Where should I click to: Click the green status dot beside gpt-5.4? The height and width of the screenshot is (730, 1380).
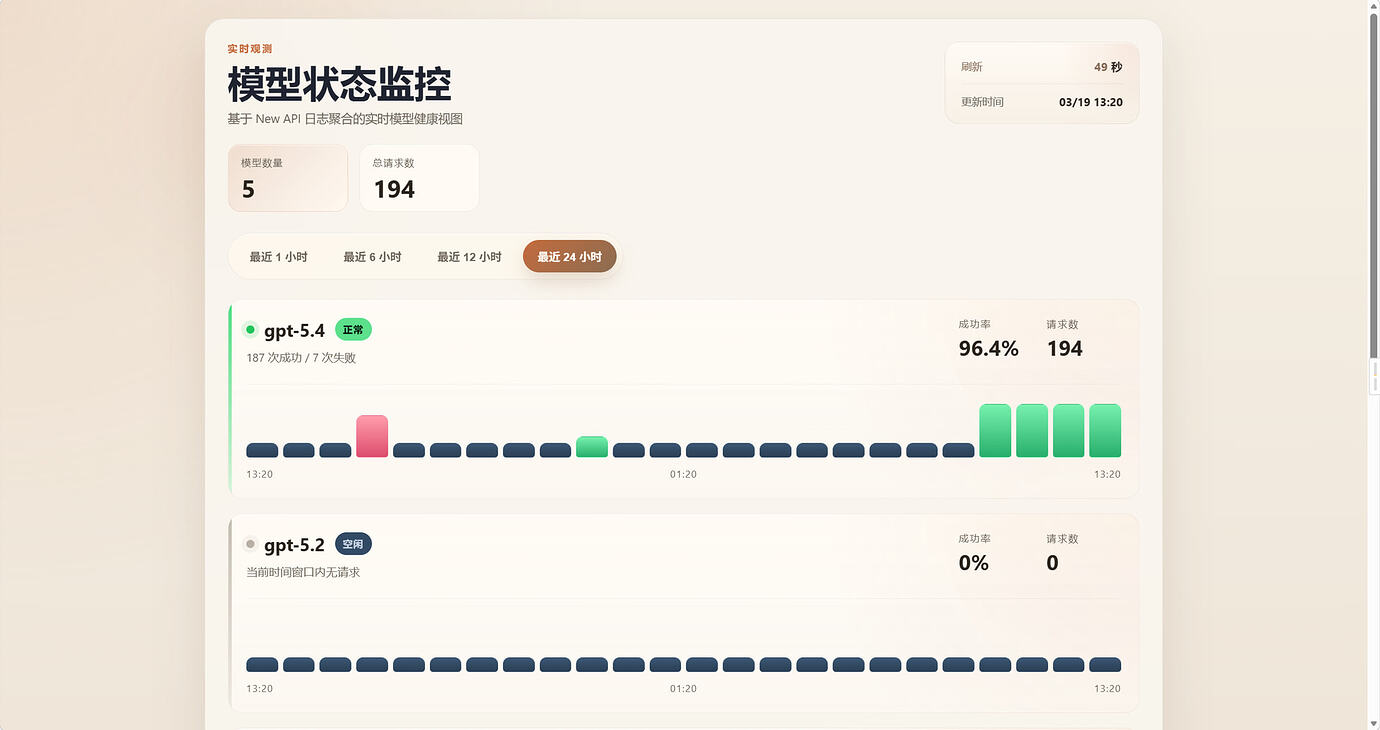(x=250, y=330)
